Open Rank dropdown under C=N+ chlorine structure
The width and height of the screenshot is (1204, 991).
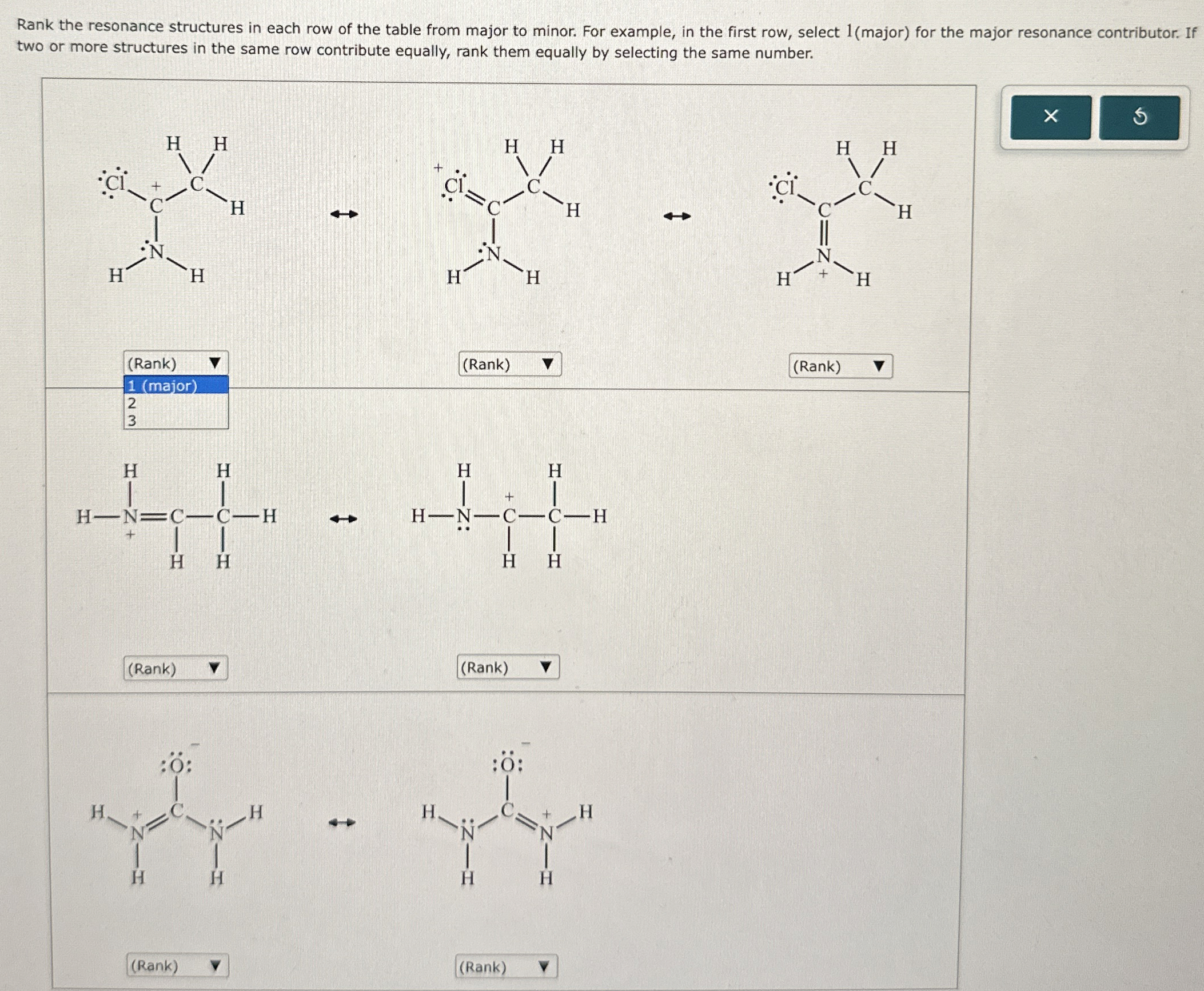tap(840, 366)
